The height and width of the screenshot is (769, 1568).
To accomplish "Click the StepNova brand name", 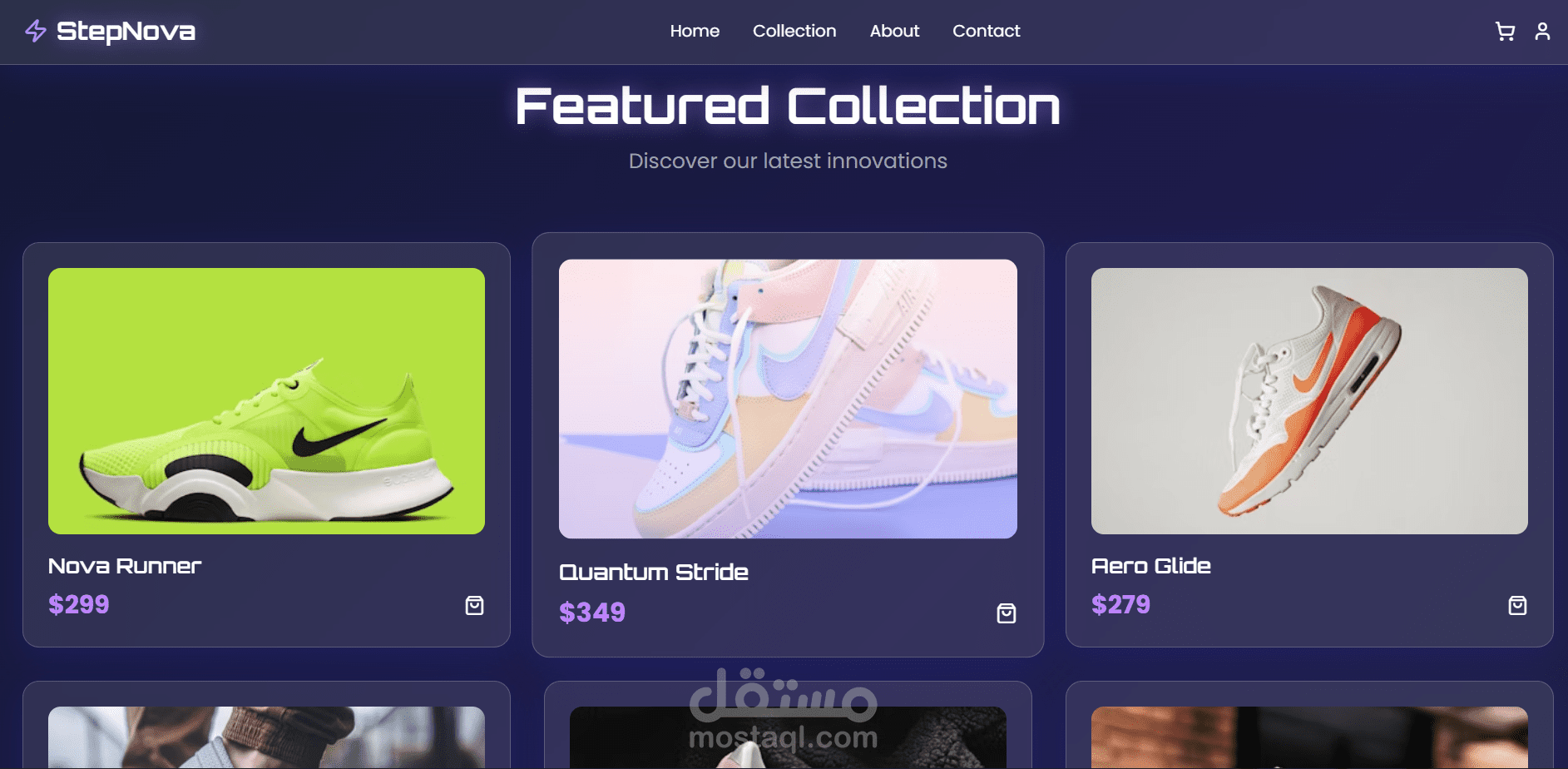I will click(x=126, y=32).
